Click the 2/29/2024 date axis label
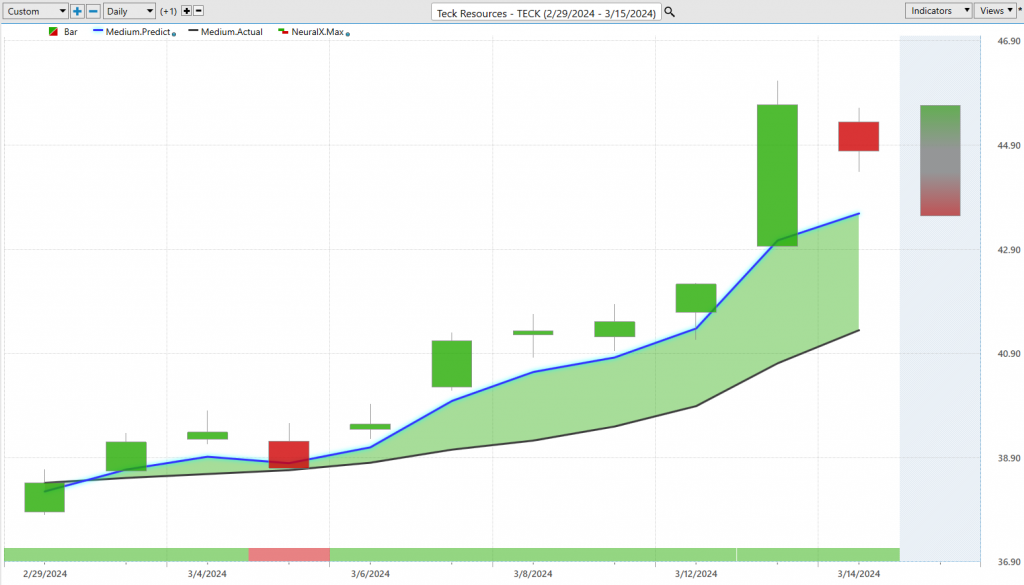This screenshot has width=1024, height=585. point(44,574)
